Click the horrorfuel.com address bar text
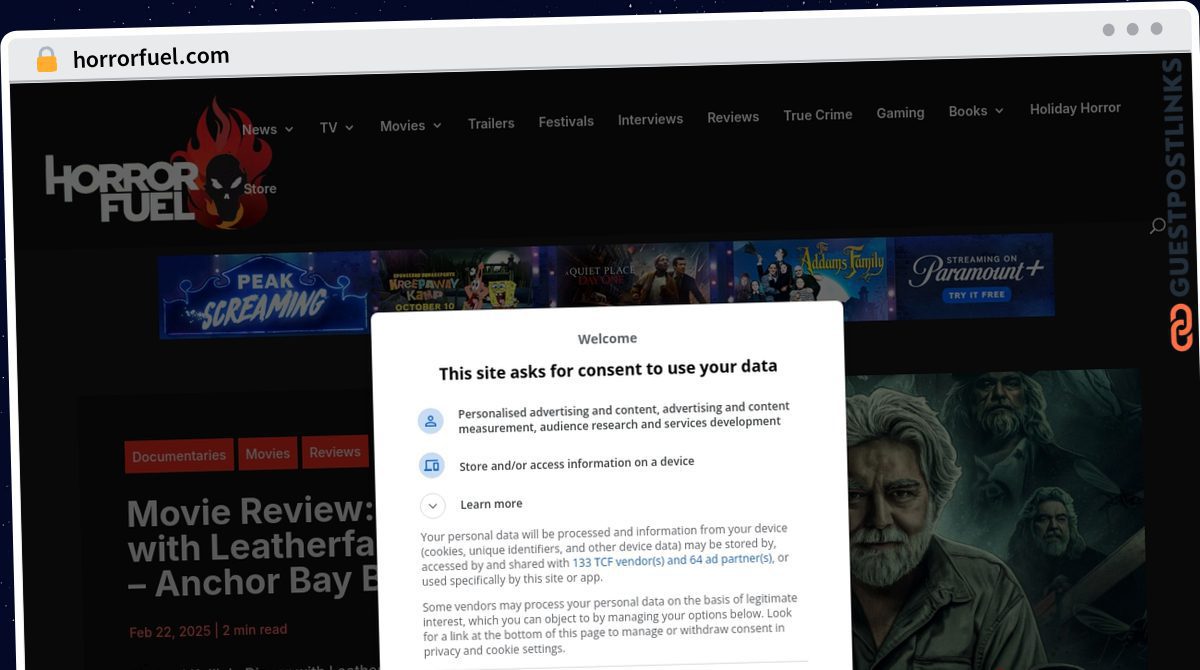This screenshot has height=670, width=1200. pyautogui.click(x=151, y=58)
